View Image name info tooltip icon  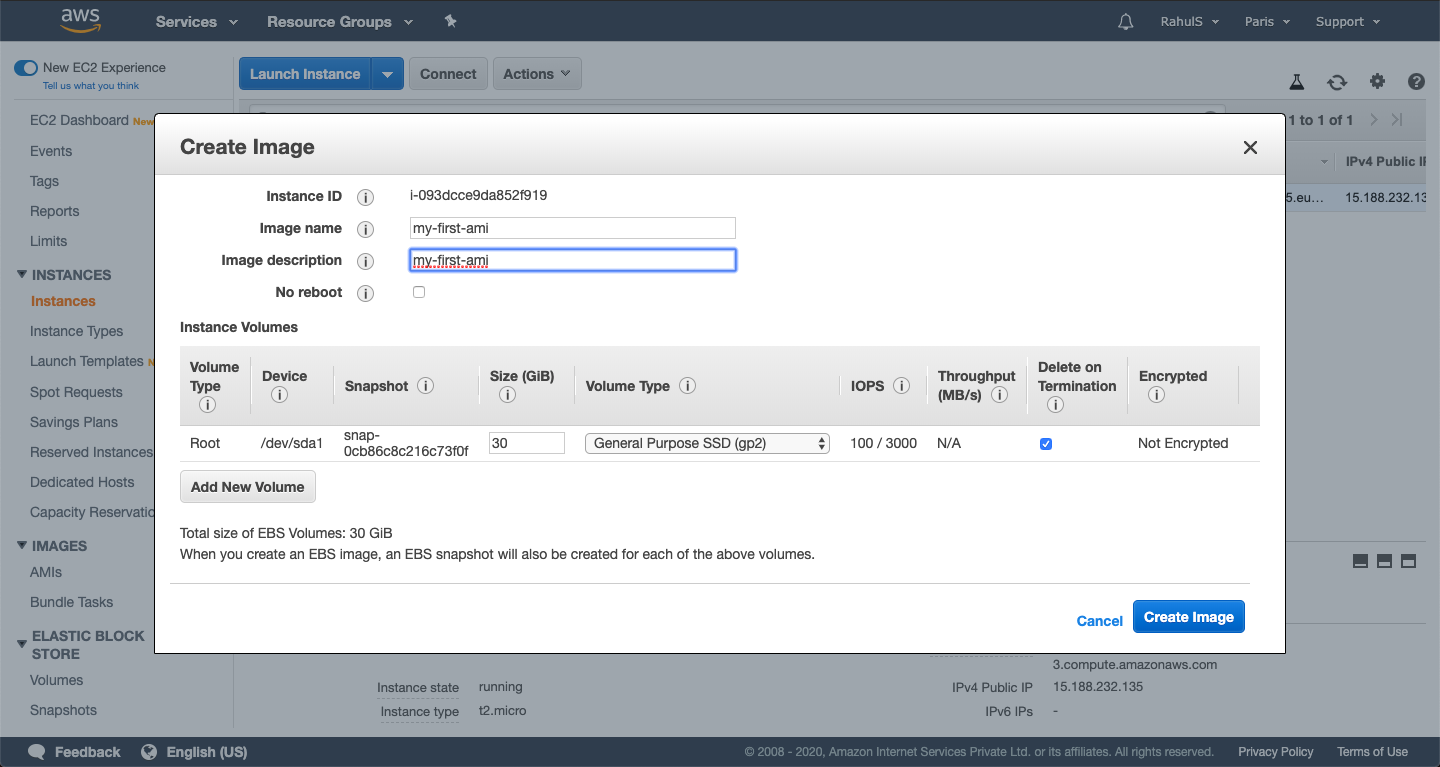pos(365,228)
